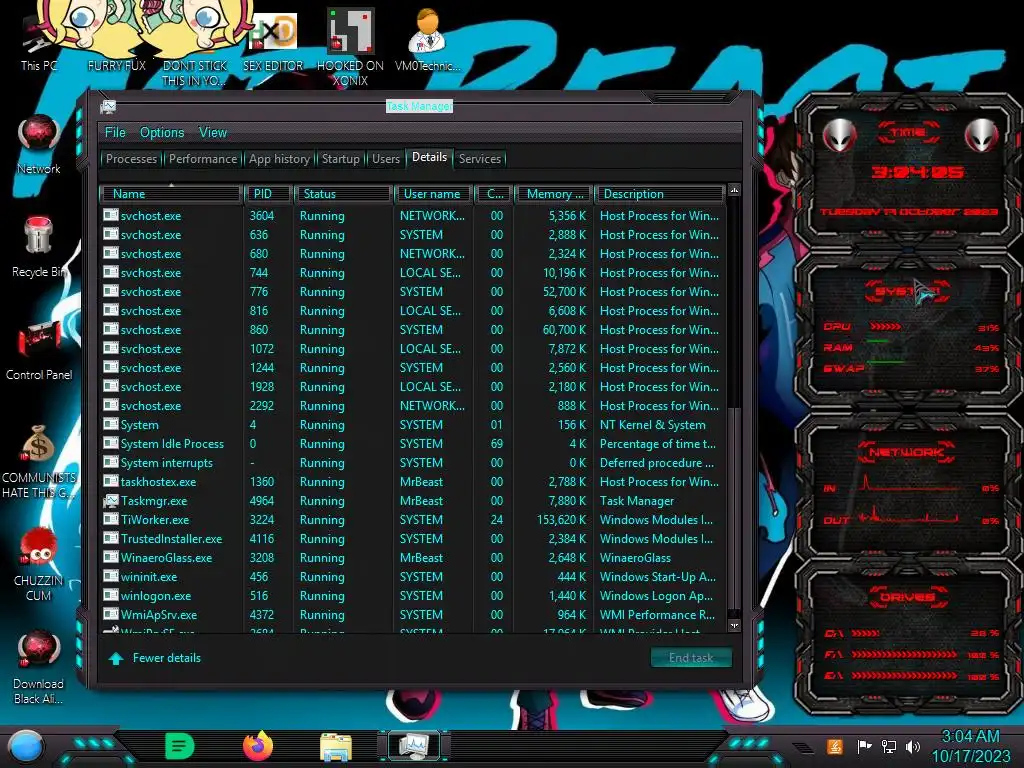Launch Firefox from the taskbar
1024x768 pixels.
point(258,746)
